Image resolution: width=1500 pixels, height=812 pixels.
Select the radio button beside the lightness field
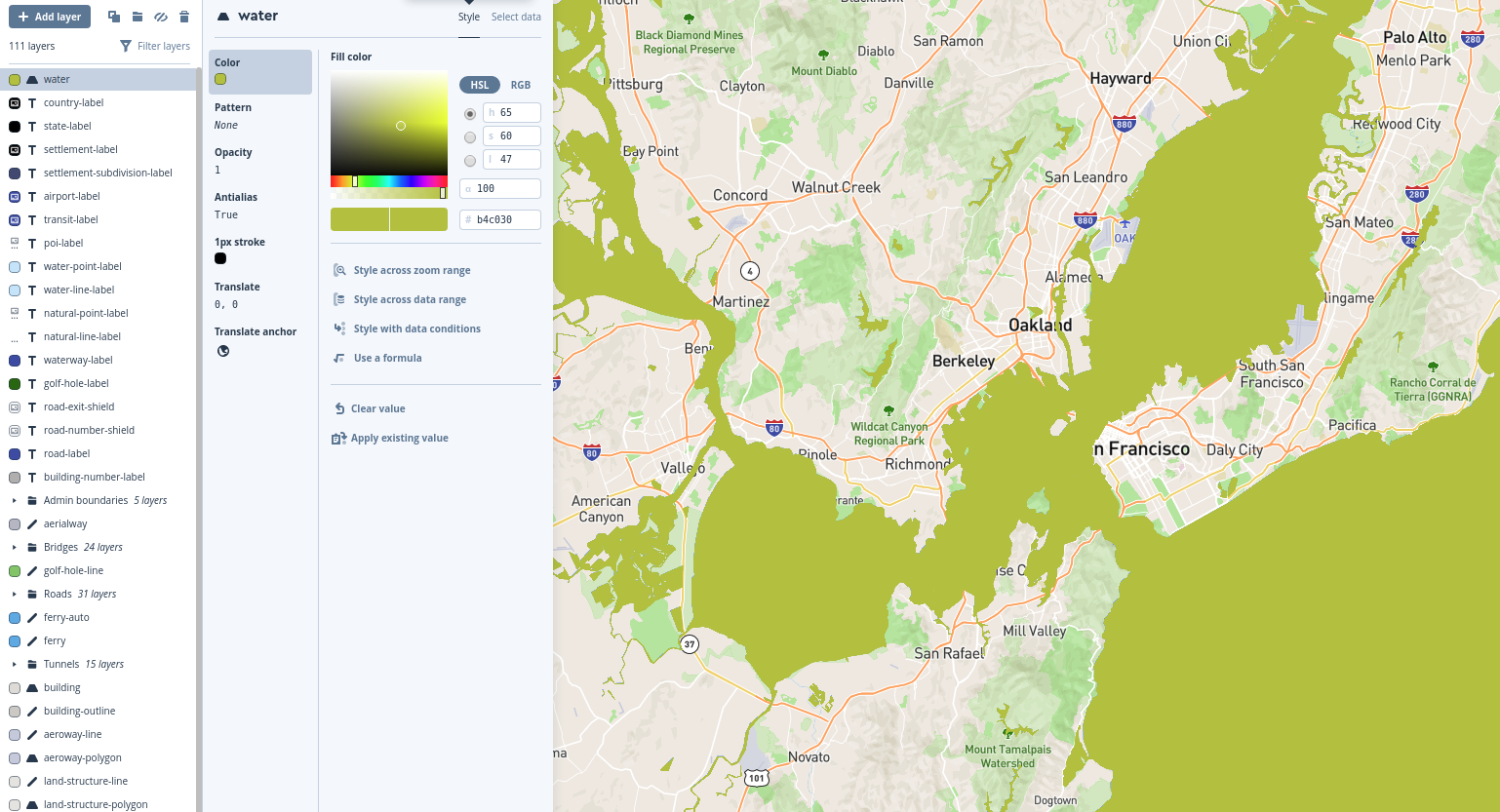470,159
